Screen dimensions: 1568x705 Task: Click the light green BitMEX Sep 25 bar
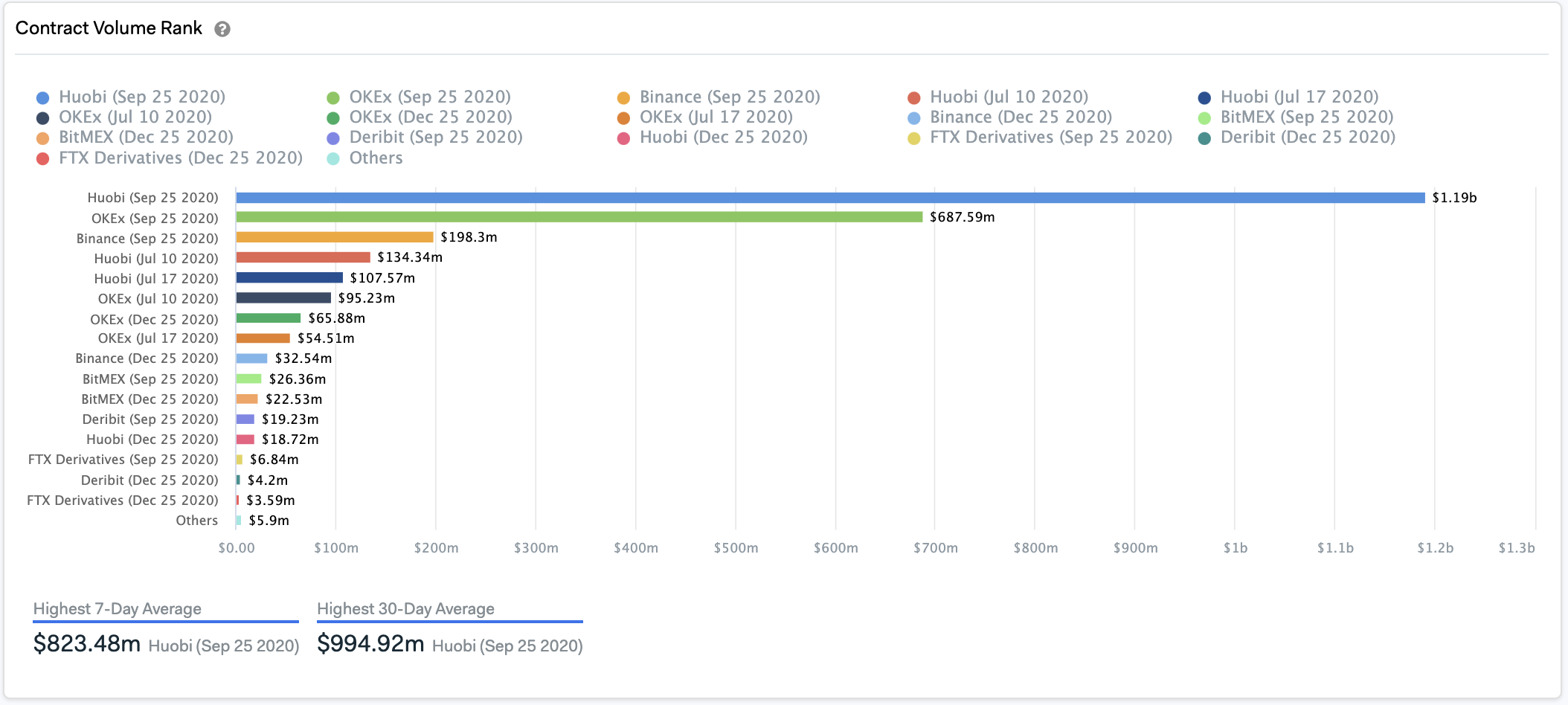(248, 379)
